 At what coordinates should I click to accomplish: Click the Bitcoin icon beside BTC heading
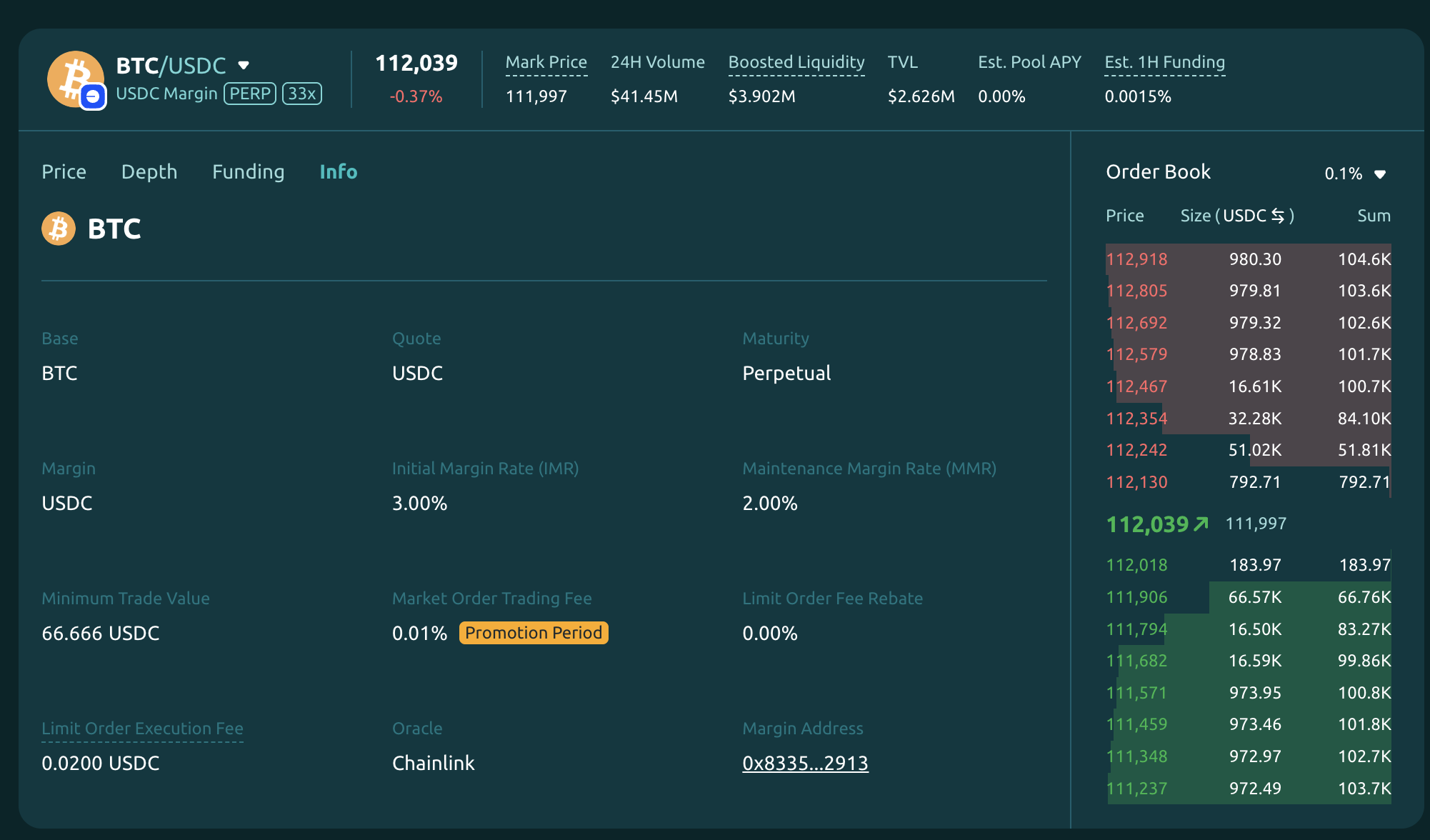[x=59, y=229]
